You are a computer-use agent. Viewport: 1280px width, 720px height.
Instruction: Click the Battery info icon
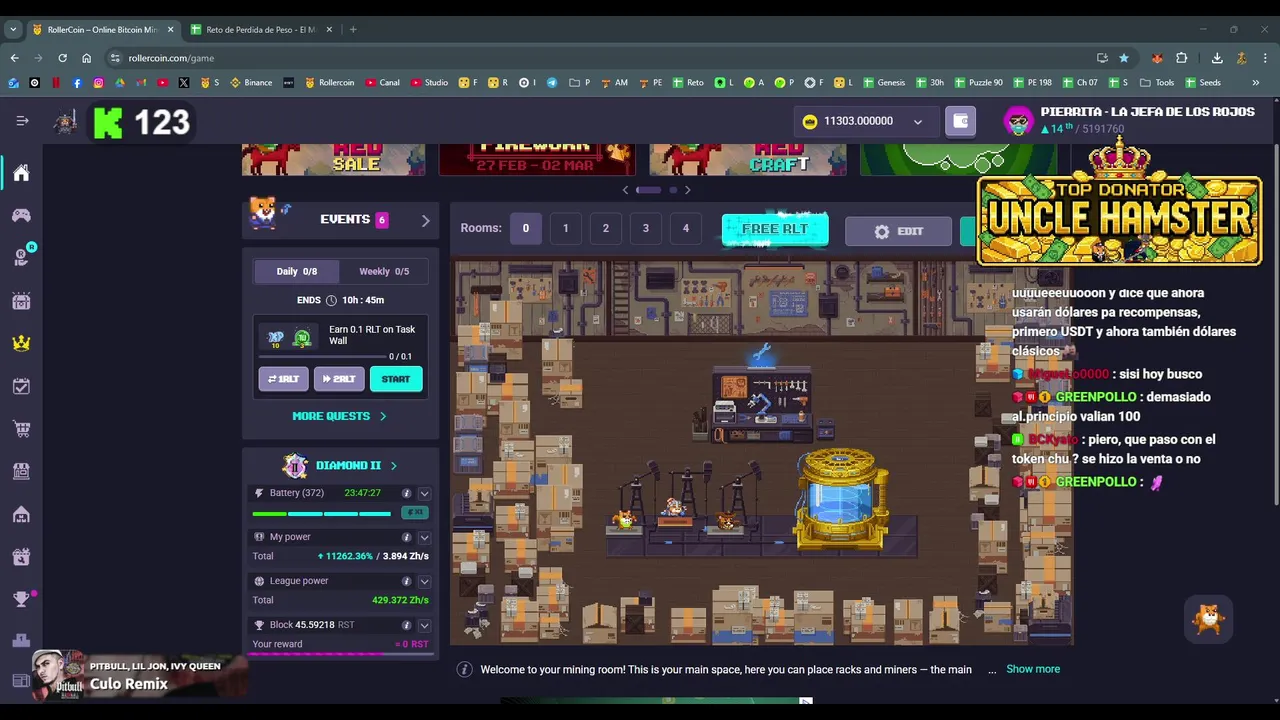click(406, 493)
